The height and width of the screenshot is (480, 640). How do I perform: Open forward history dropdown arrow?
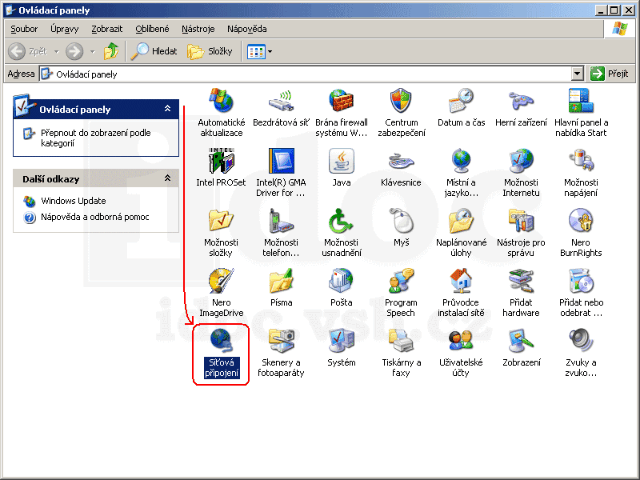coord(92,51)
